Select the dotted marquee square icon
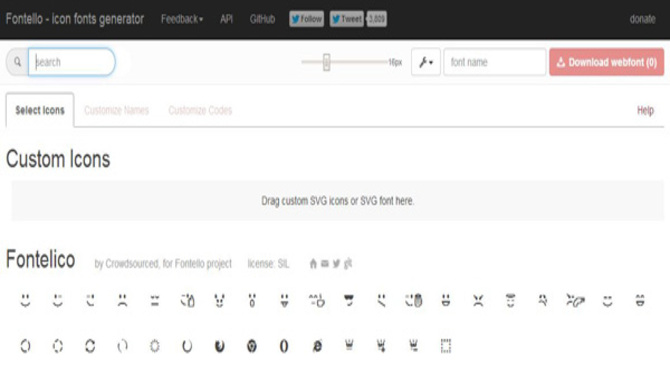670x380 pixels. click(x=446, y=346)
